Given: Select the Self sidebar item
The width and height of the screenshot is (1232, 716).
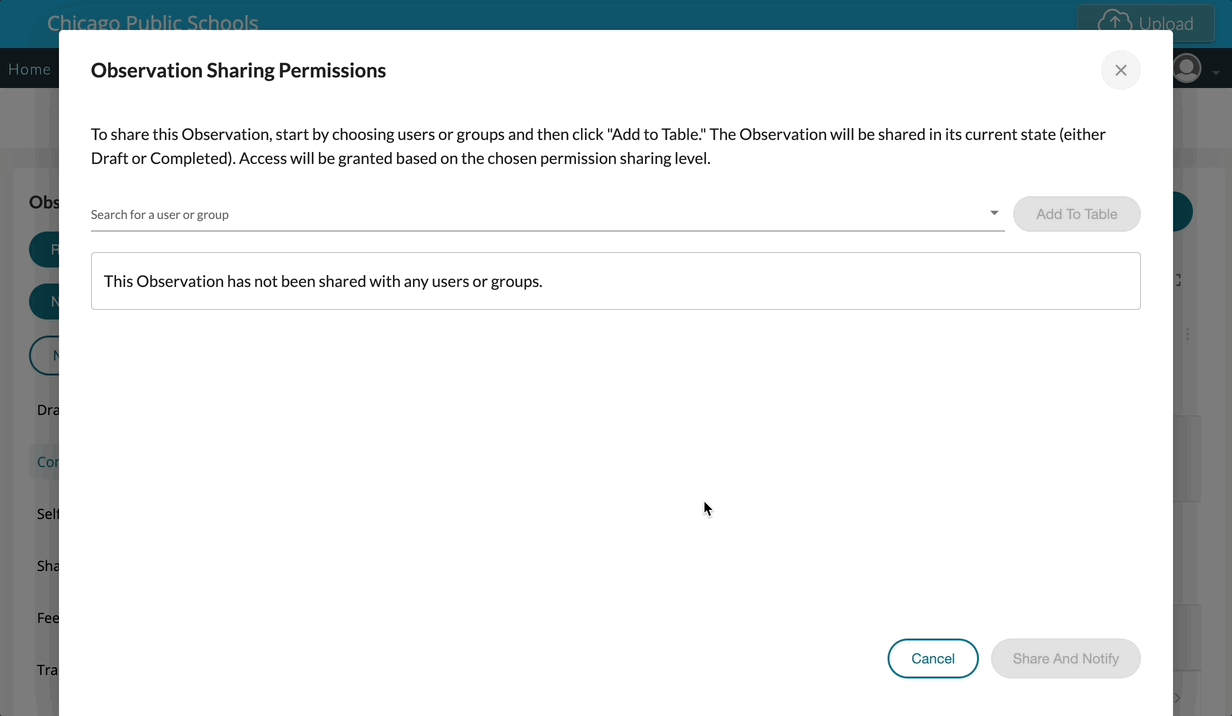Looking at the screenshot, I should pos(47,514).
